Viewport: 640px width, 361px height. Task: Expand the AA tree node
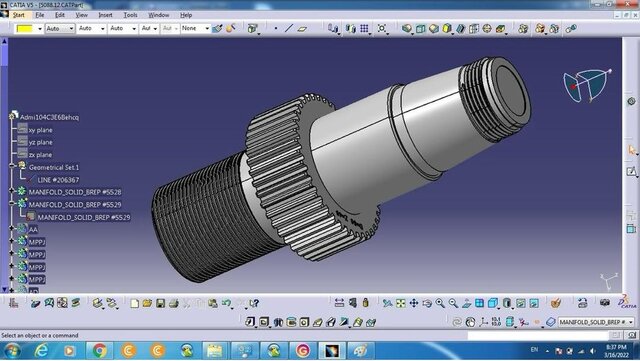pyautogui.click(x=12, y=228)
